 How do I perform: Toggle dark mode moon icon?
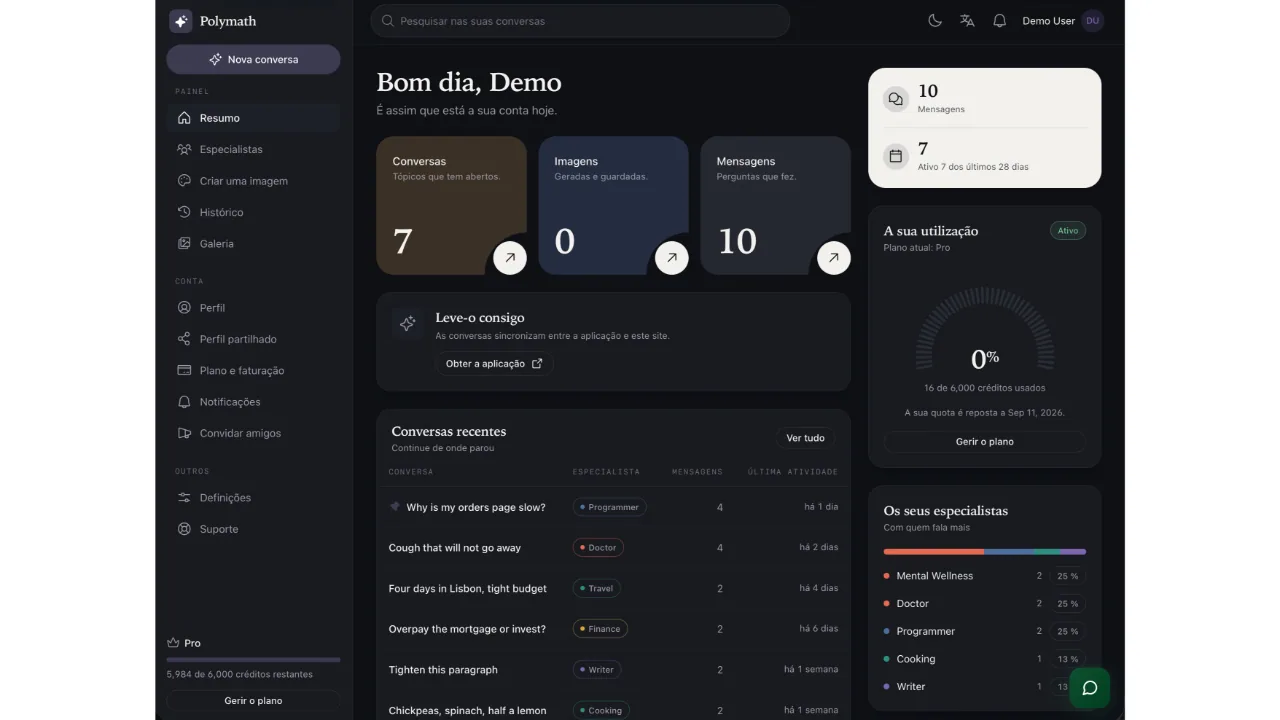(935, 21)
